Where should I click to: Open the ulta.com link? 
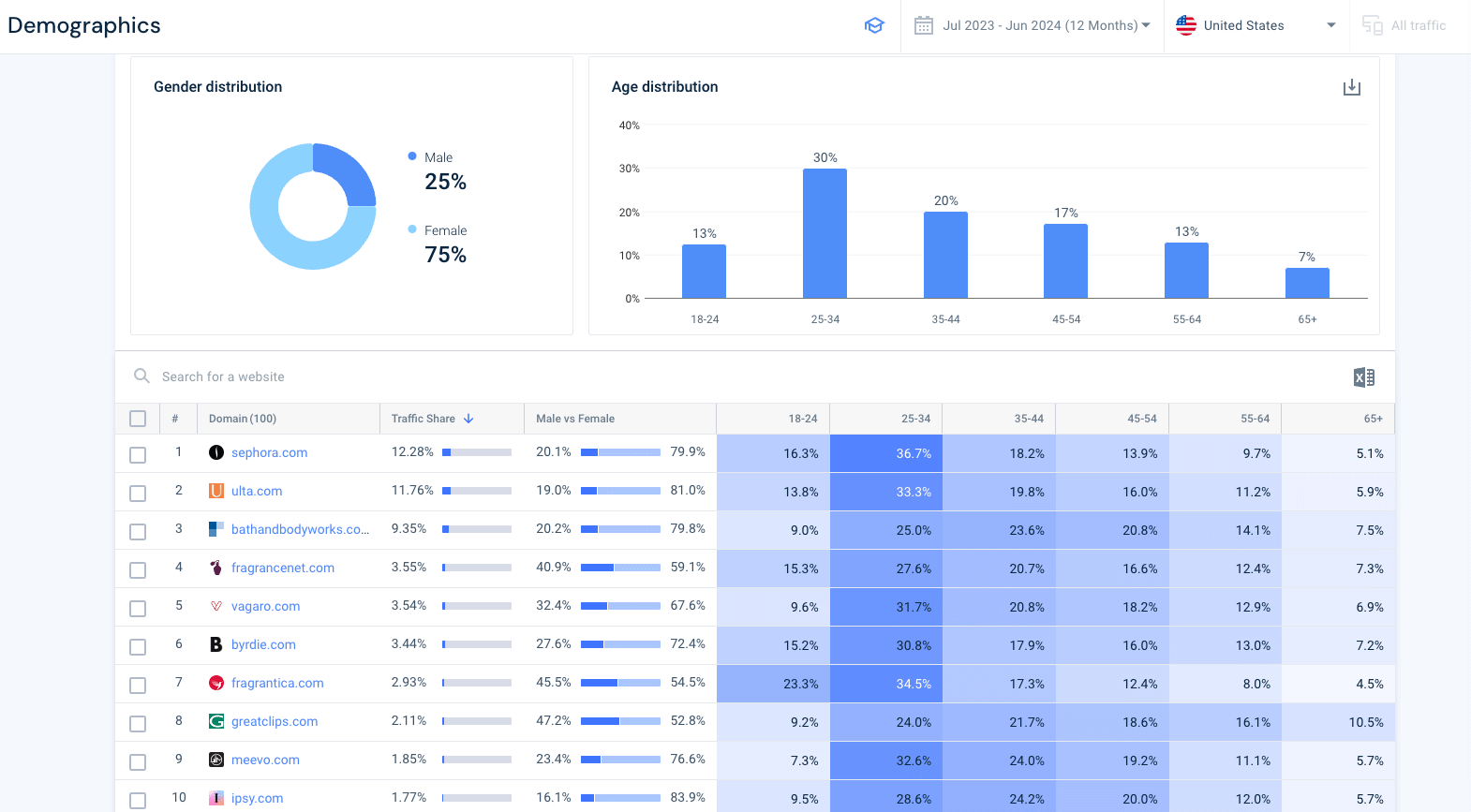[257, 491]
